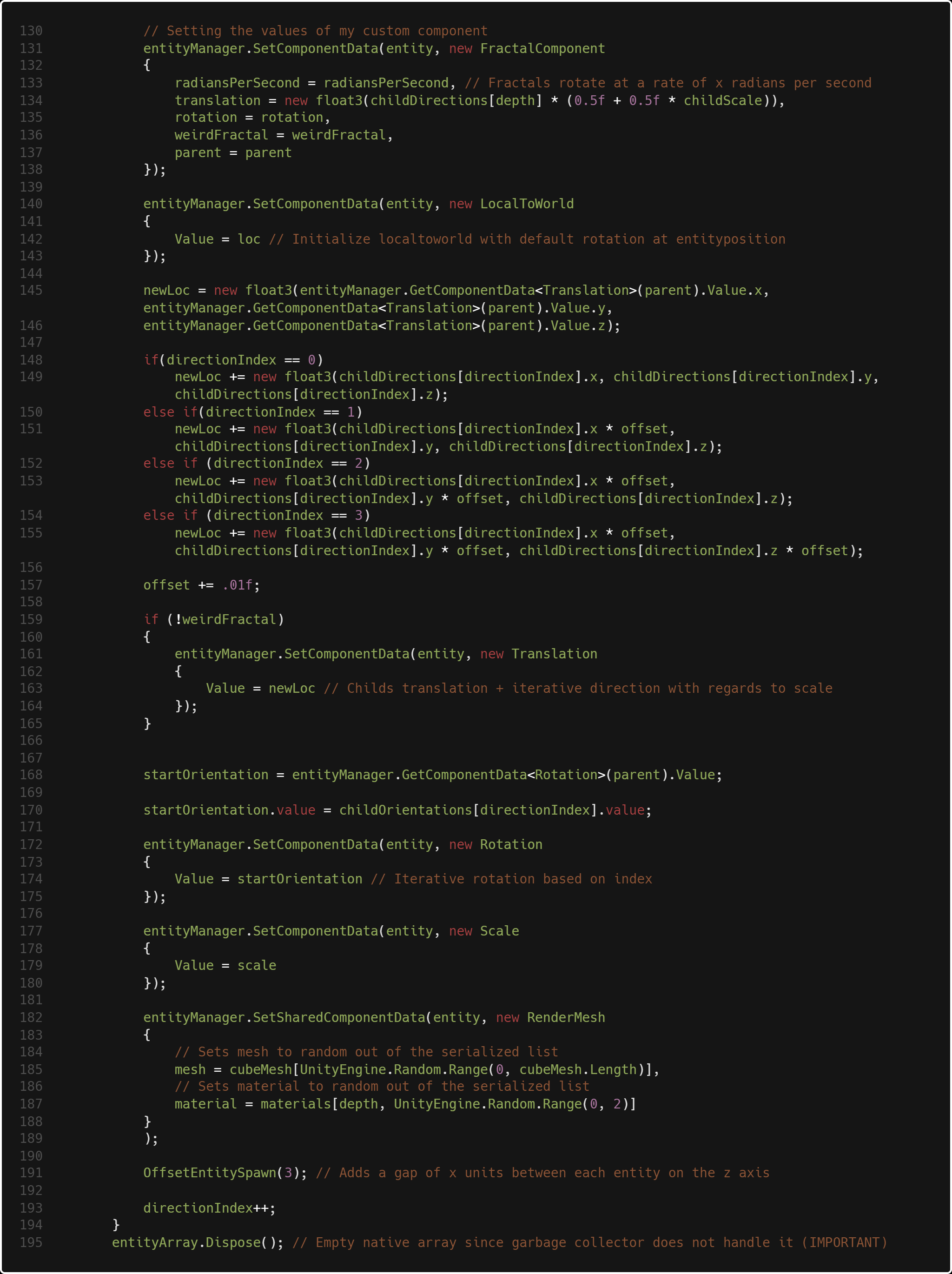Click 'else if(directionIndex == 1)' on line 150
The image size is (952, 1274).
pyautogui.click(x=253, y=412)
